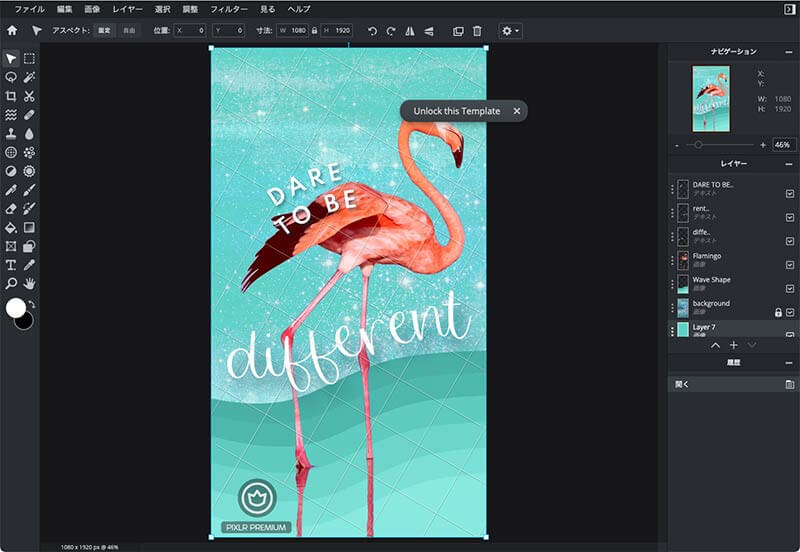Click the 開く history entry
The width and height of the screenshot is (800, 552).
[x=733, y=385]
